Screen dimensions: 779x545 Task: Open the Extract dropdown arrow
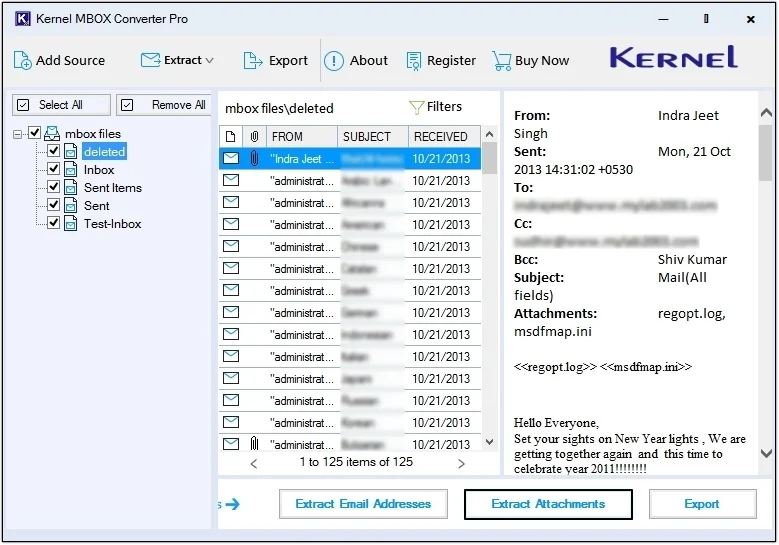coord(210,61)
